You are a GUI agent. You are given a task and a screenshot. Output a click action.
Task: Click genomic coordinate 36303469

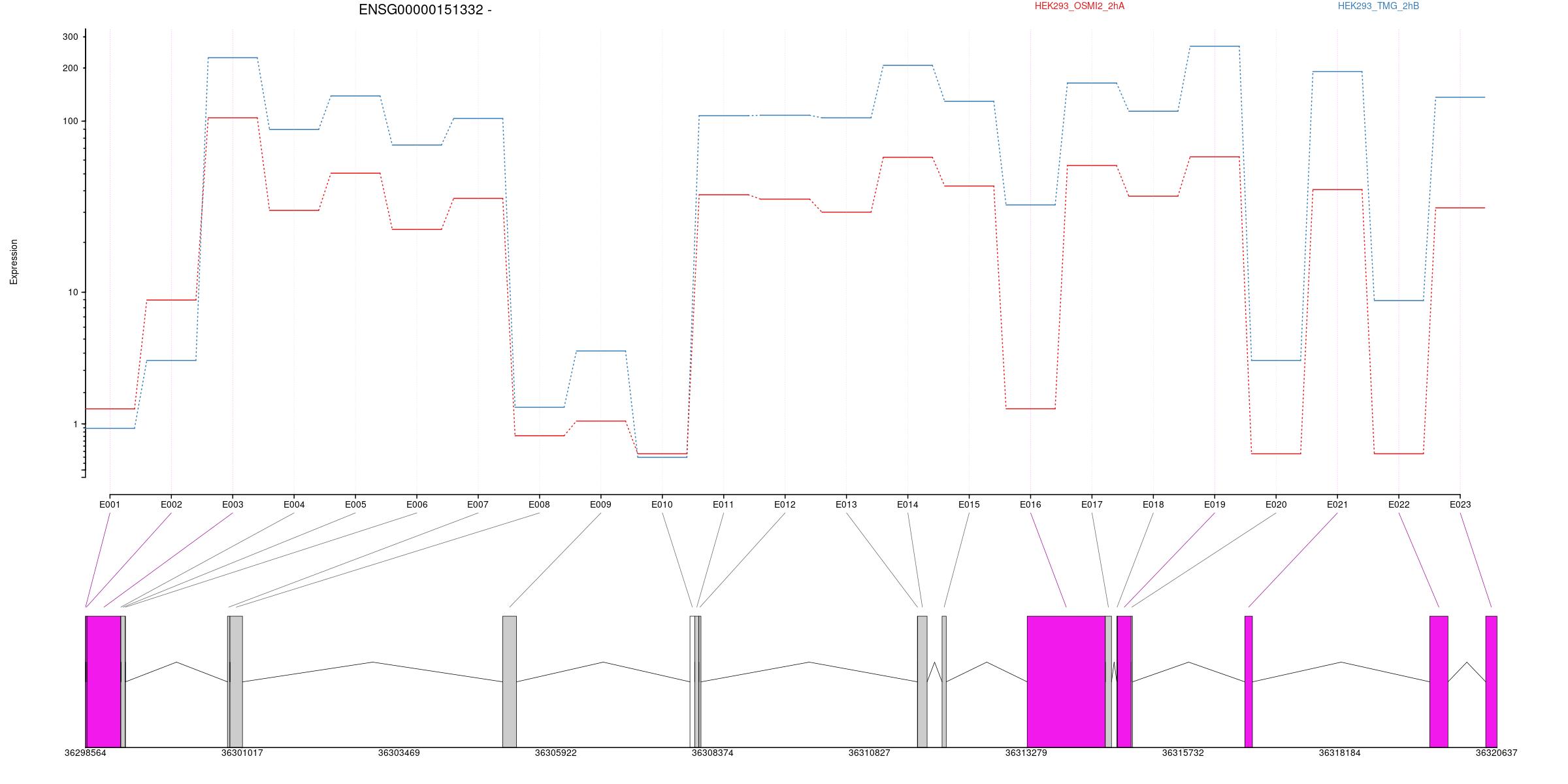(399, 753)
